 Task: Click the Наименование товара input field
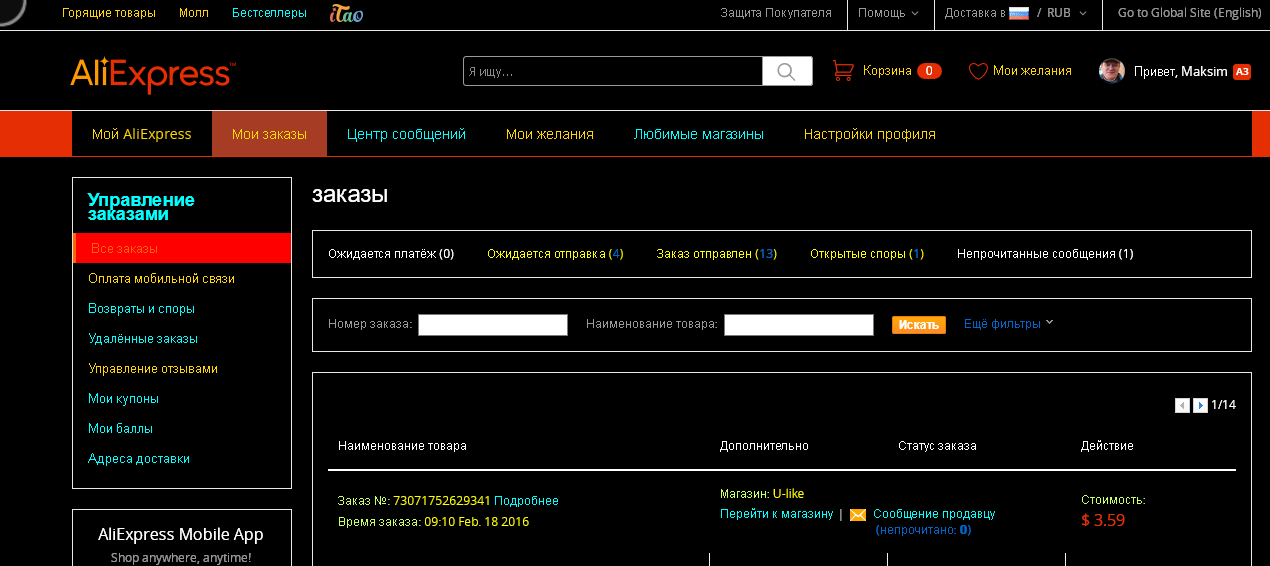[799, 325]
